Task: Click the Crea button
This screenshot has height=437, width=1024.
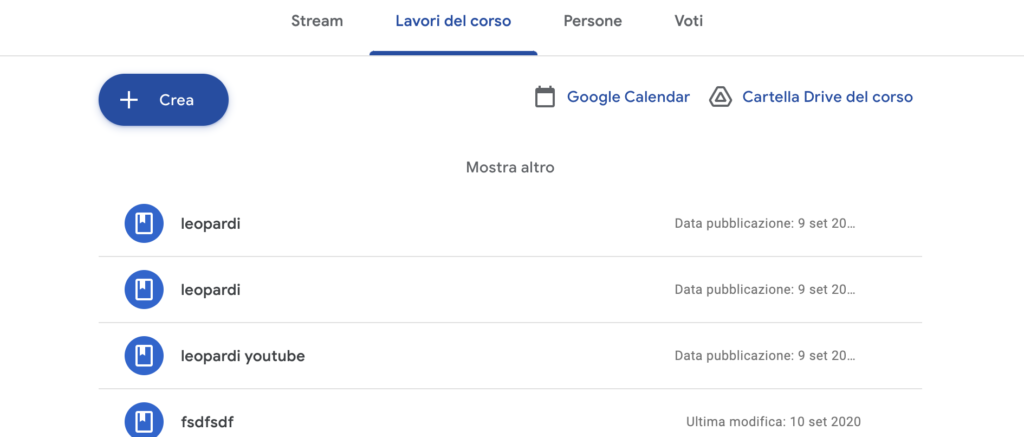Action: point(163,100)
